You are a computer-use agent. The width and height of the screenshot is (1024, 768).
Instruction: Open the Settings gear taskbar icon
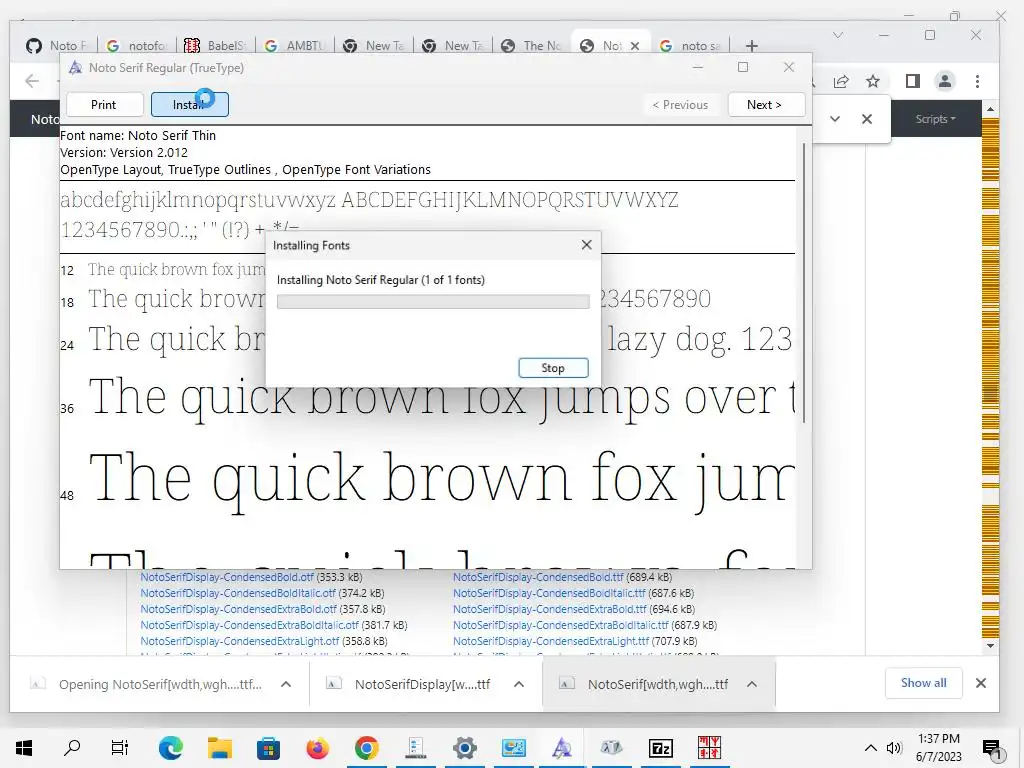coord(464,748)
